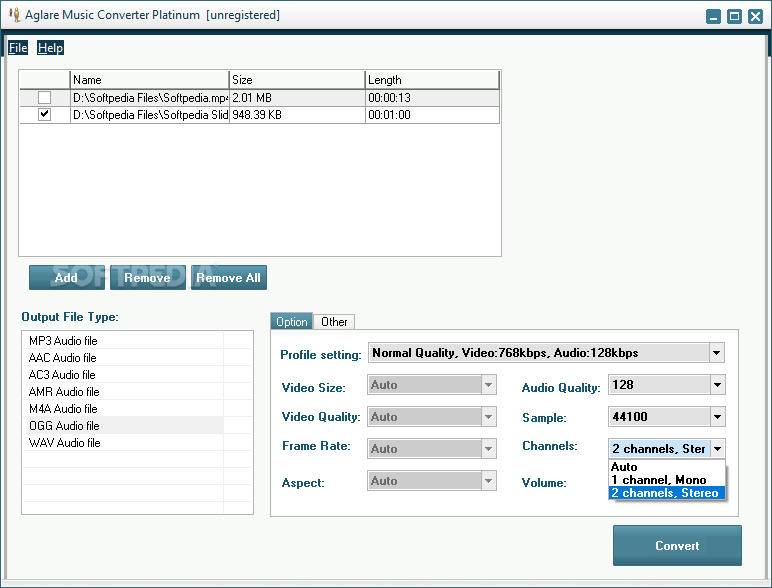Select AC3 Audio file output type
The height and width of the screenshot is (588, 772).
coord(123,375)
